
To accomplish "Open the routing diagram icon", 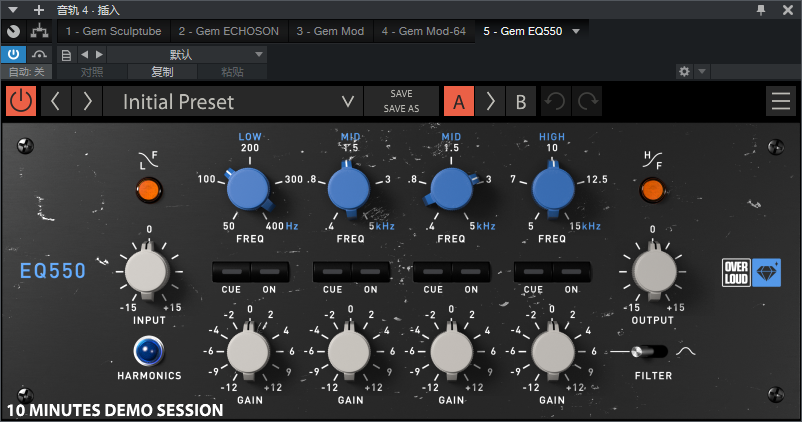I will (x=39, y=31).
